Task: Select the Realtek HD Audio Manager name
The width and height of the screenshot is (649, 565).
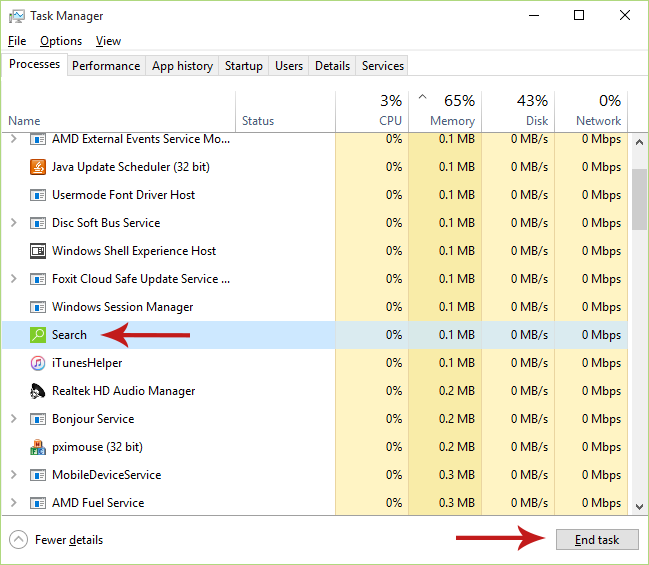Action: coord(123,391)
